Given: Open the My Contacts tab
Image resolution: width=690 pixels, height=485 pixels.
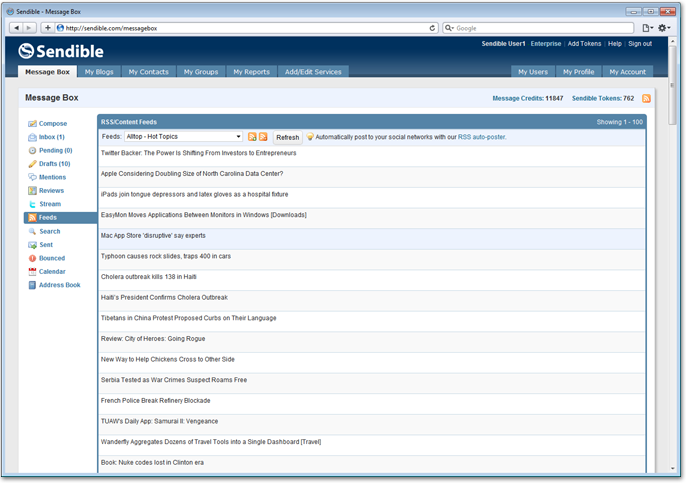Looking at the screenshot, I should coord(148,72).
